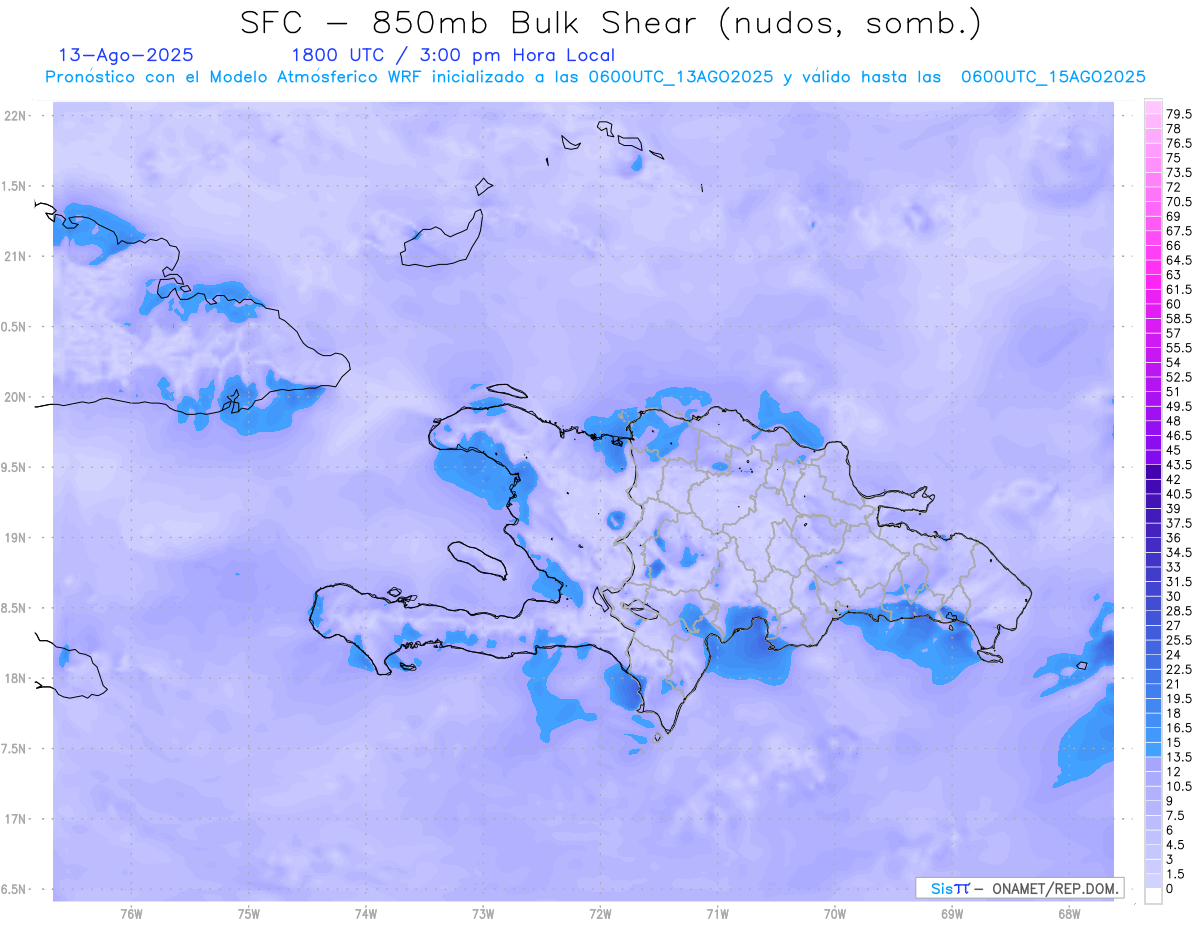The image size is (1200, 927).
Task: Click the initialization stamp "0600UTC_13AGO2025"
Action: tap(680, 77)
